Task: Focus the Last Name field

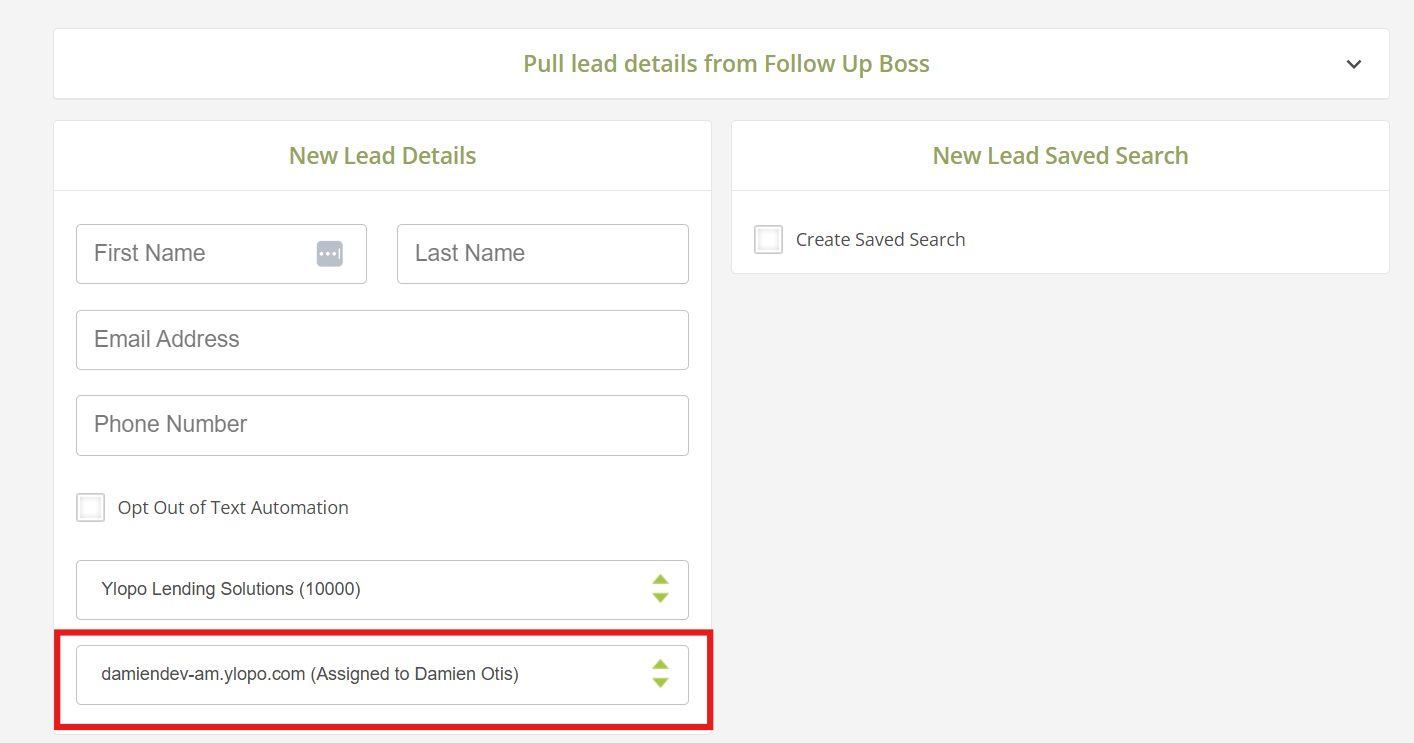Action: (x=543, y=254)
